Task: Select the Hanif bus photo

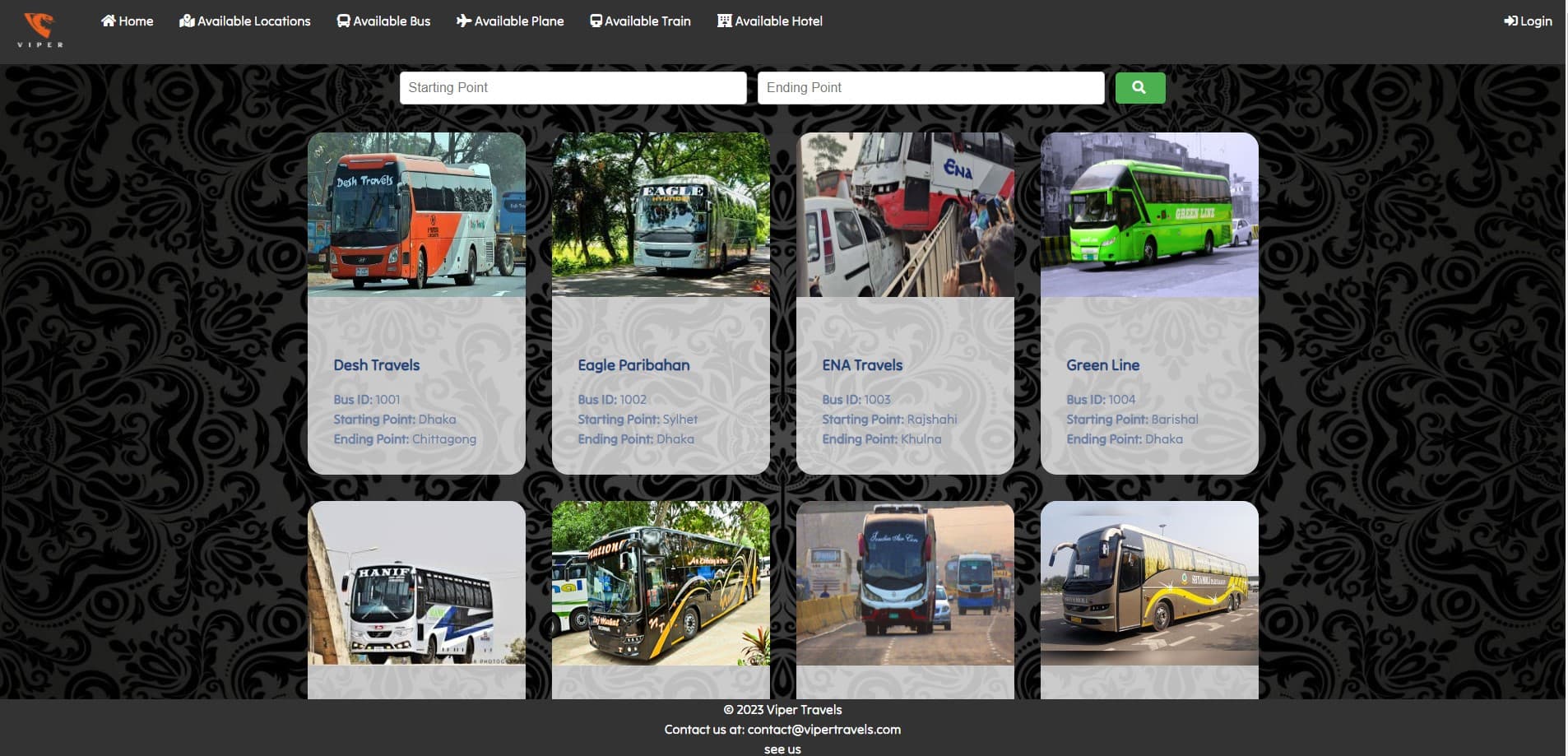Action: (416, 583)
